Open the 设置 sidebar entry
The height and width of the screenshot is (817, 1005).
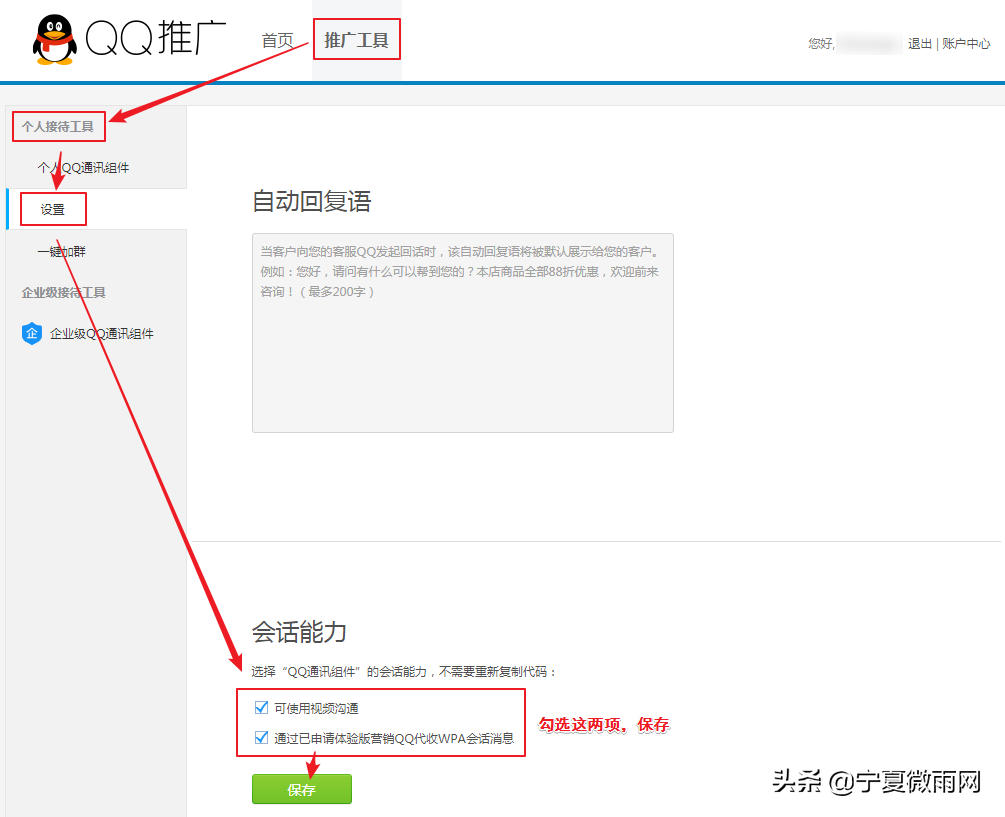click(53, 209)
